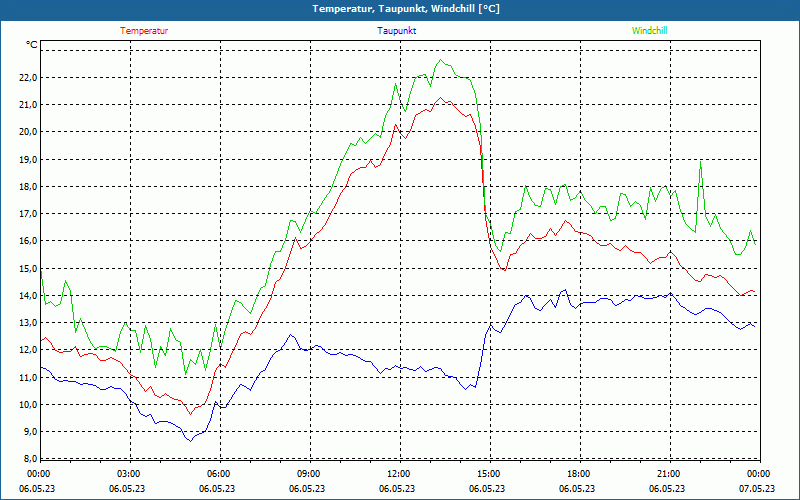Click the '21:00' time label
The width and height of the screenshot is (800, 500).
[x=668, y=474]
